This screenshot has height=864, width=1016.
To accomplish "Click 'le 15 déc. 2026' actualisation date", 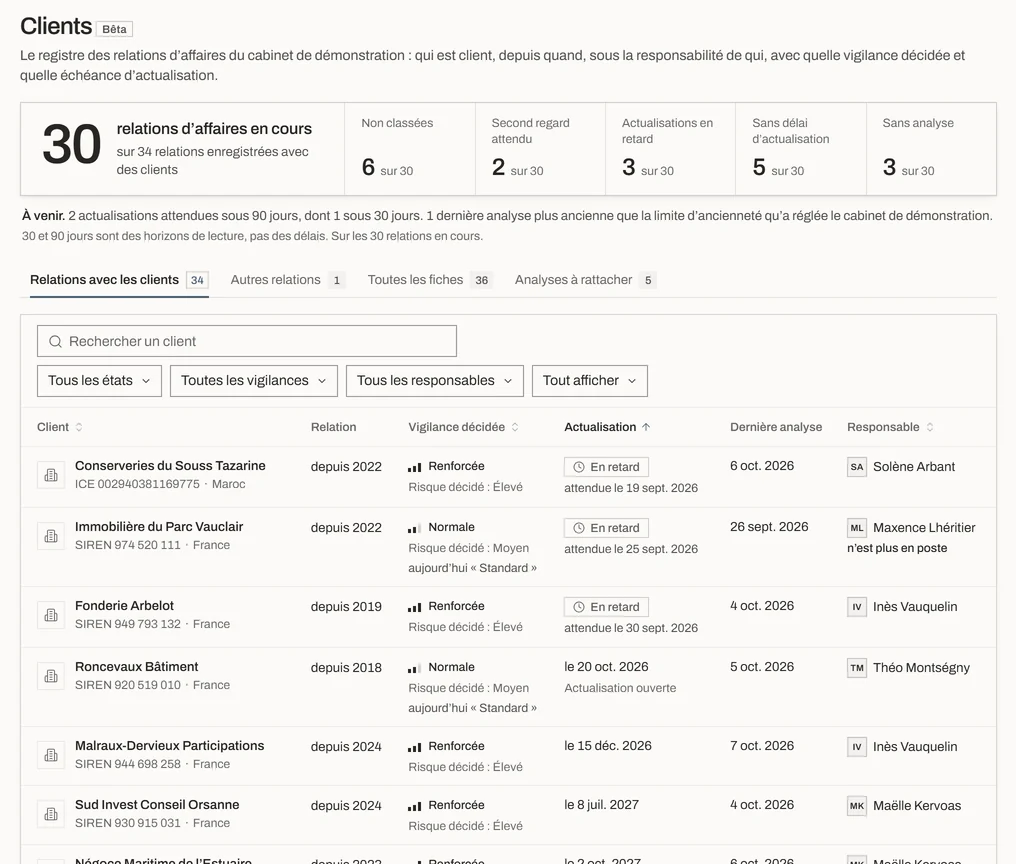I will tap(608, 745).
